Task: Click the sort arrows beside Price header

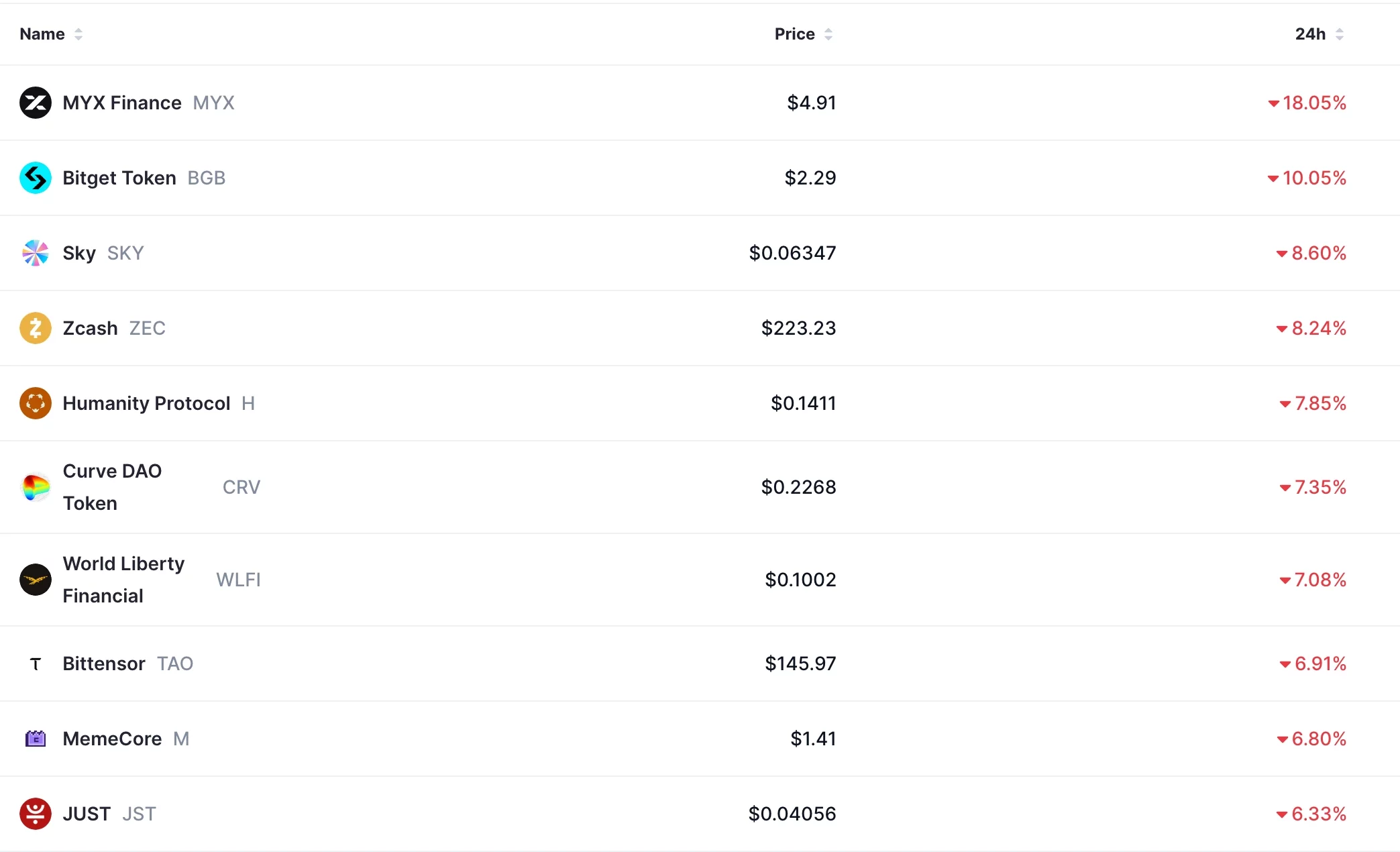Action: (829, 34)
